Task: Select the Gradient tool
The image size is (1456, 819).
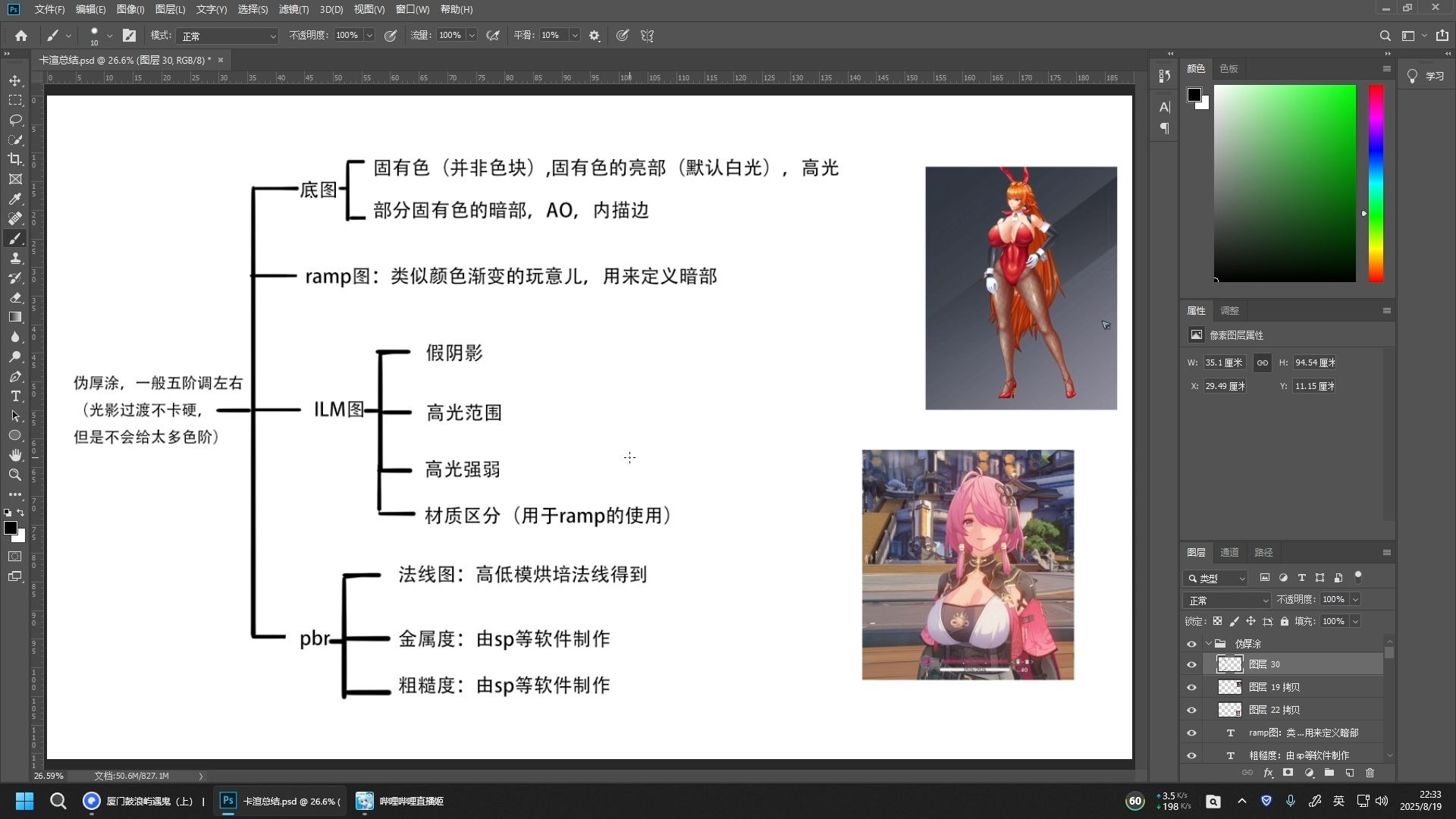Action: point(15,317)
